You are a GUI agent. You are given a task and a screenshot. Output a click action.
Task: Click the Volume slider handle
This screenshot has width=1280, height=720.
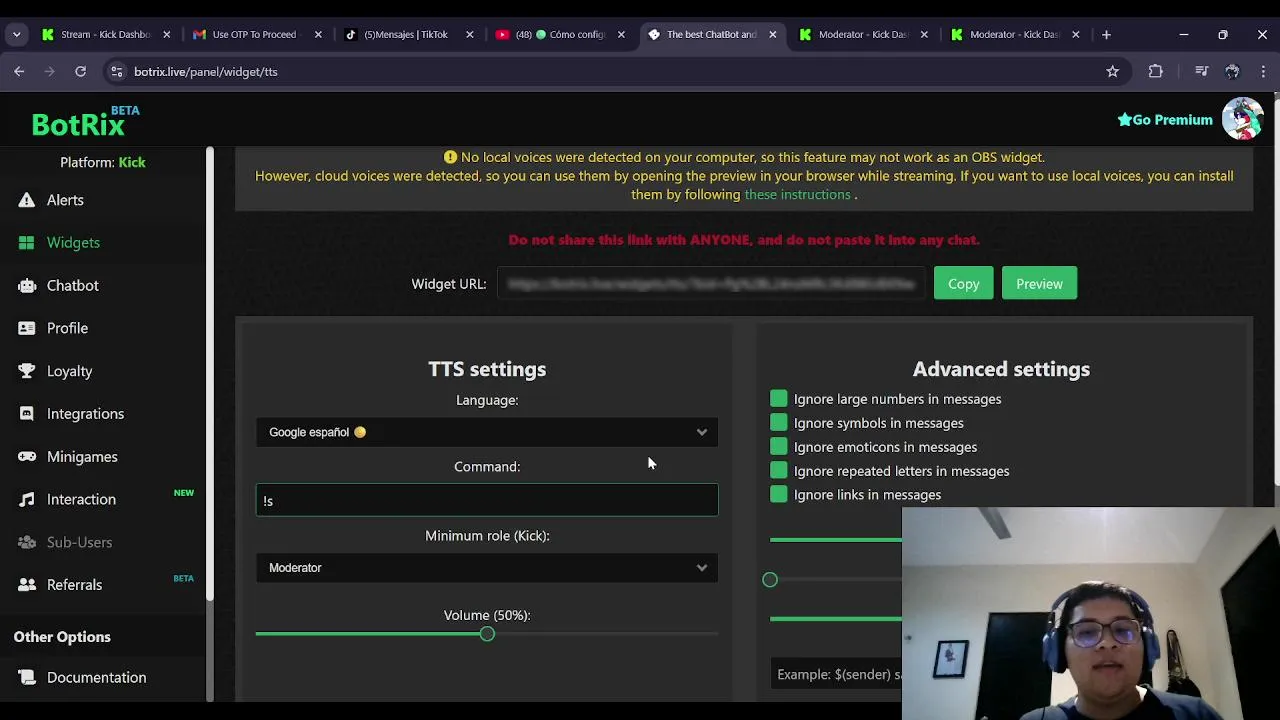[x=487, y=634]
